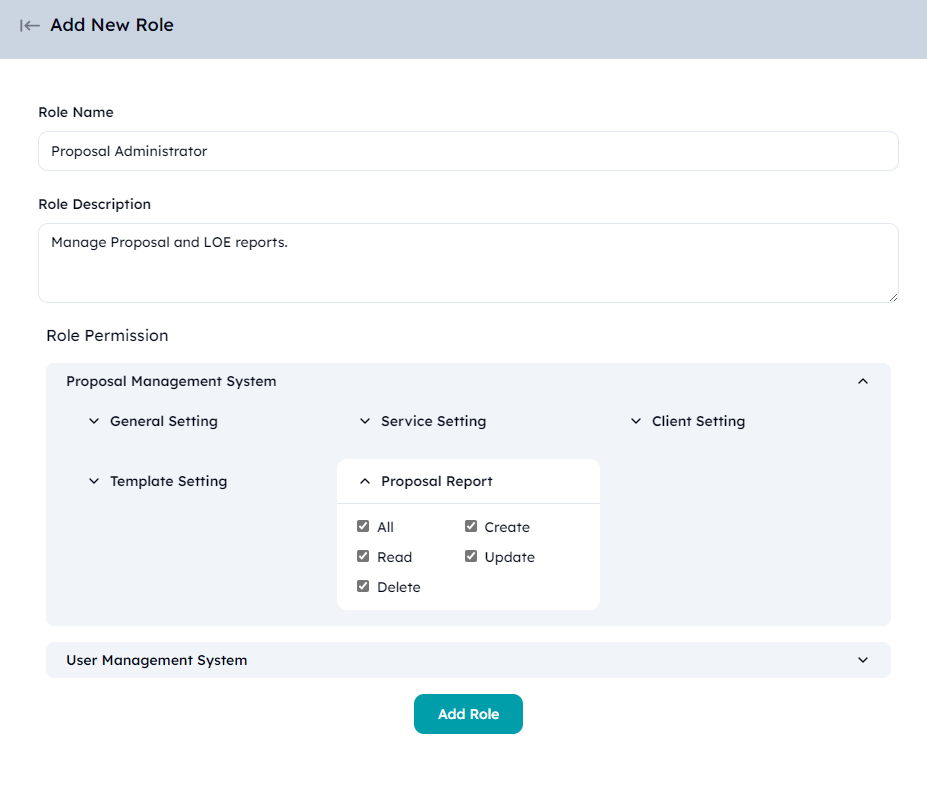Toggle the Create permission checkbox
Viewport: 927px width, 800px height.
(471, 526)
